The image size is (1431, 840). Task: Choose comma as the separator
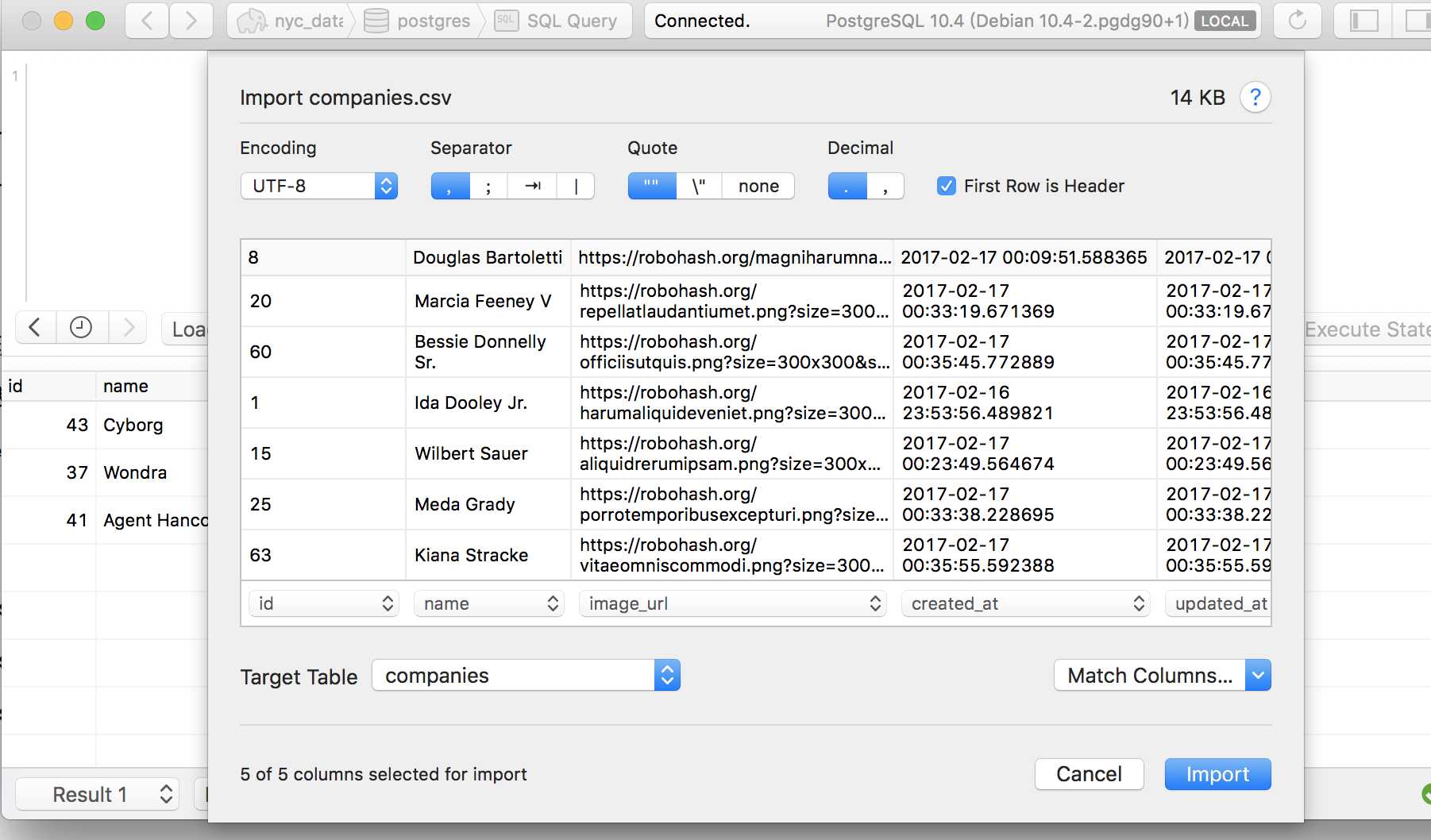[x=450, y=187]
